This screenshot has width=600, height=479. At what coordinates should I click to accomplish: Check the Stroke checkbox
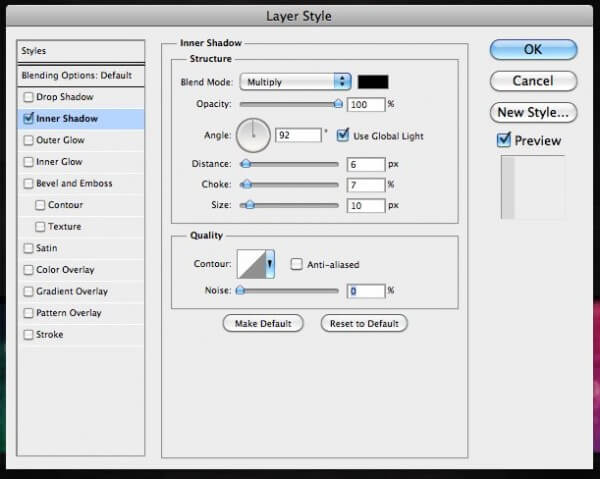pos(28,335)
